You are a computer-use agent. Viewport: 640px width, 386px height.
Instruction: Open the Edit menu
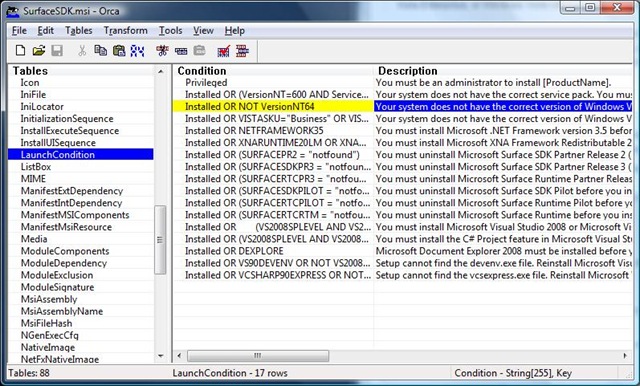tap(45, 31)
